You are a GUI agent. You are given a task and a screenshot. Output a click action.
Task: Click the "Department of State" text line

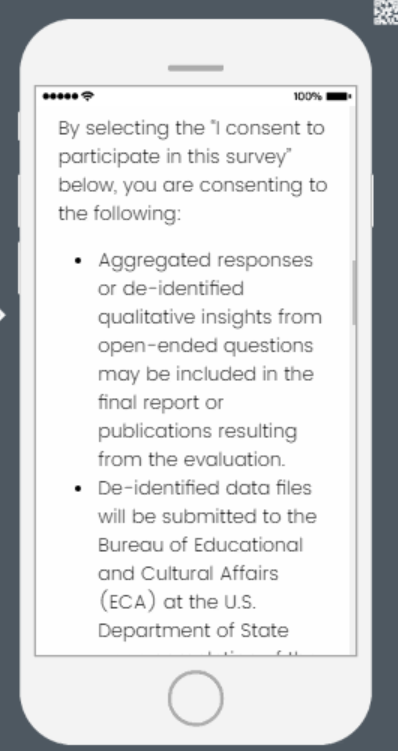[x=193, y=630]
